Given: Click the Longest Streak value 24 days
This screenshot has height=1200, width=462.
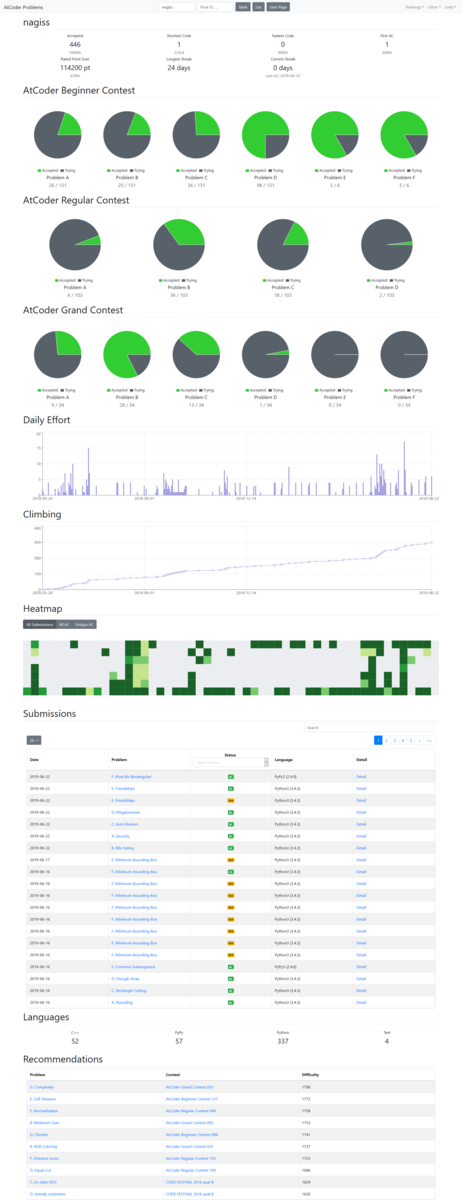Looking at the screenshot, I should tap(178, 68).
